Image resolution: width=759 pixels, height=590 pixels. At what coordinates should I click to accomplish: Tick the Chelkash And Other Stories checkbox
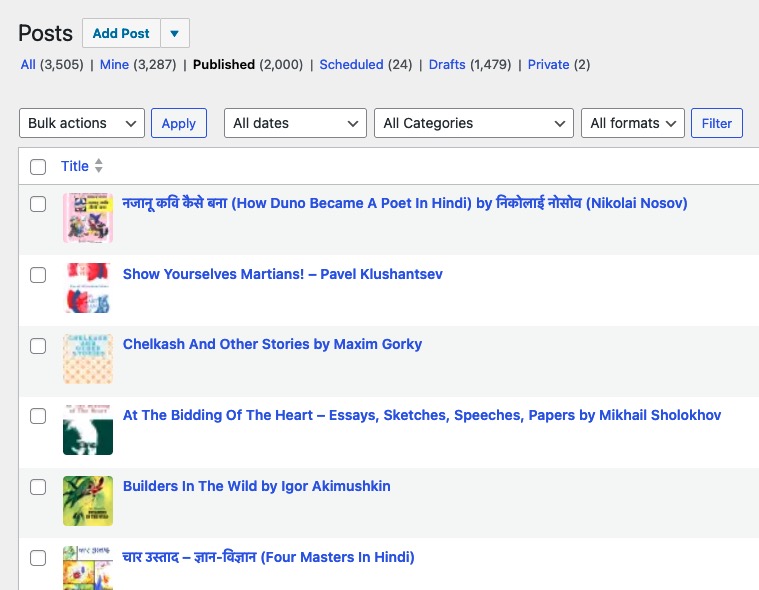coord(38,346)
